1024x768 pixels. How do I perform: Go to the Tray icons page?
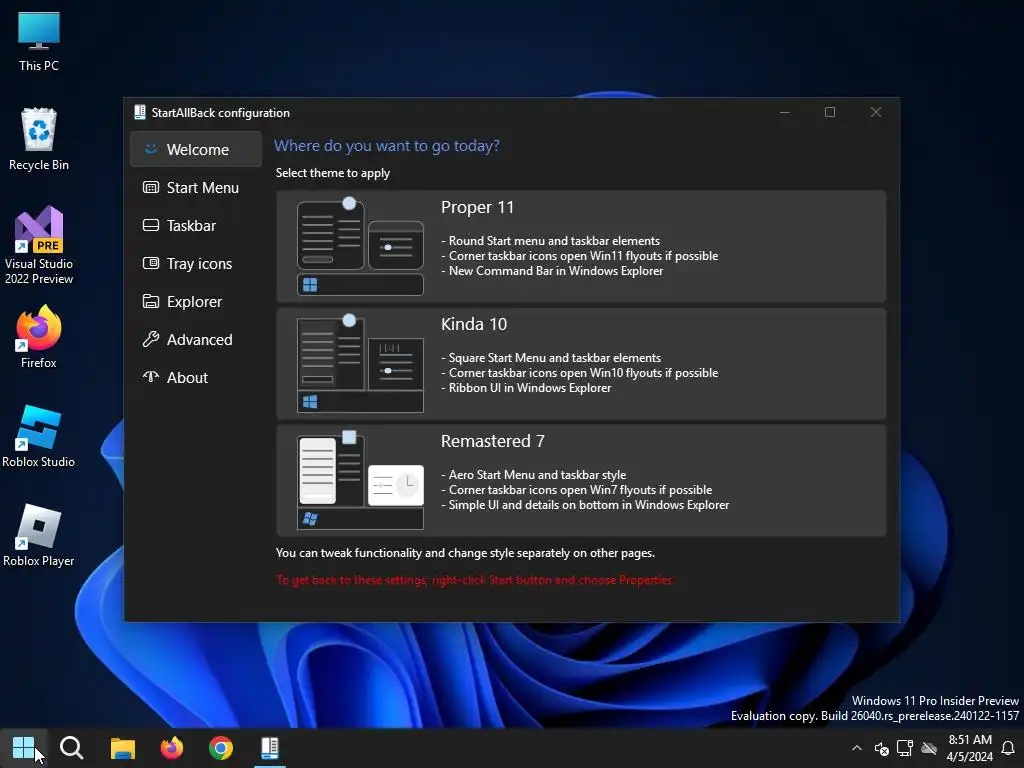tap(196, 263)
